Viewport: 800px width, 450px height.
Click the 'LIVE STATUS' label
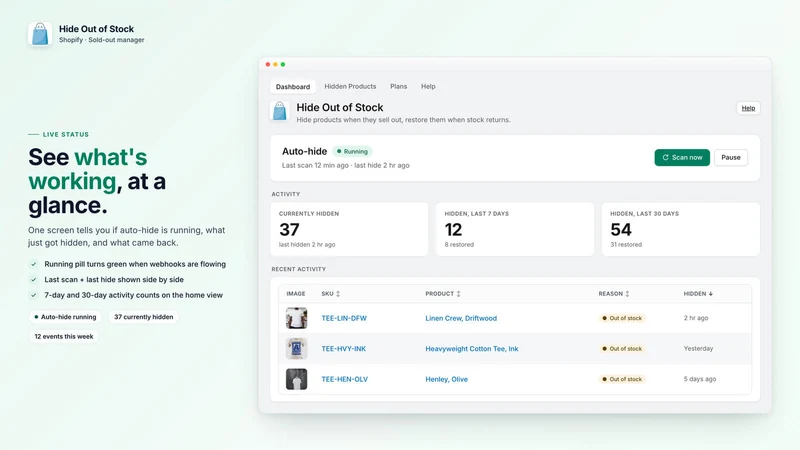[x=66, y=135]
